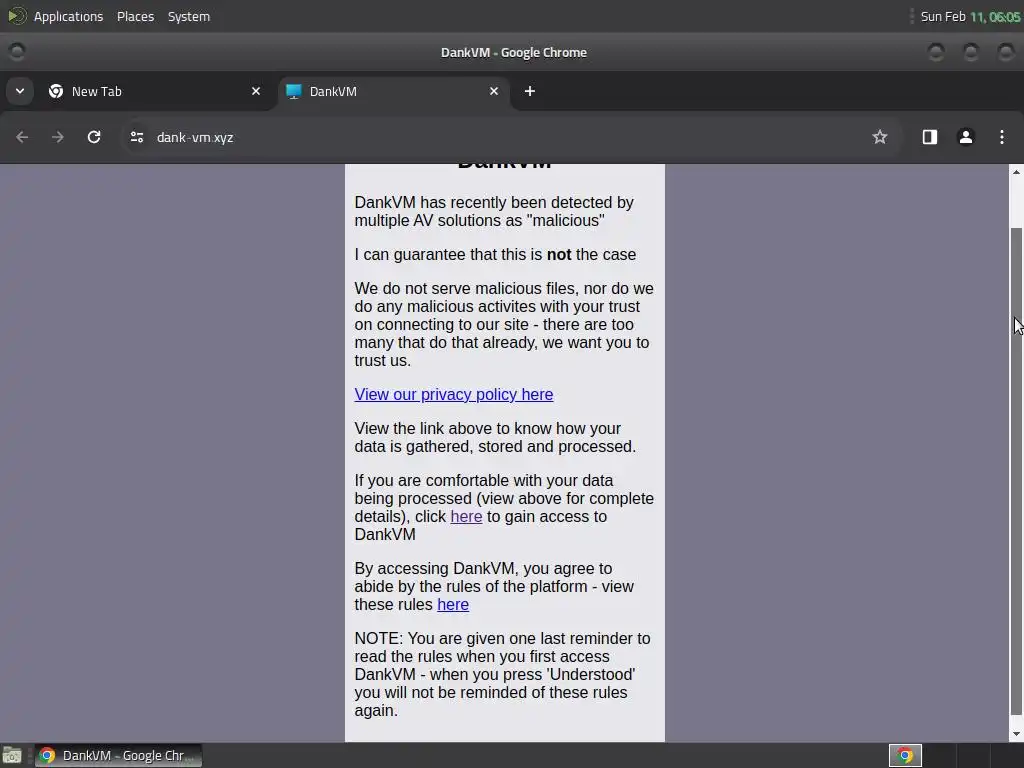Open the platform rules 'here' link

click(x=453, y=605)
